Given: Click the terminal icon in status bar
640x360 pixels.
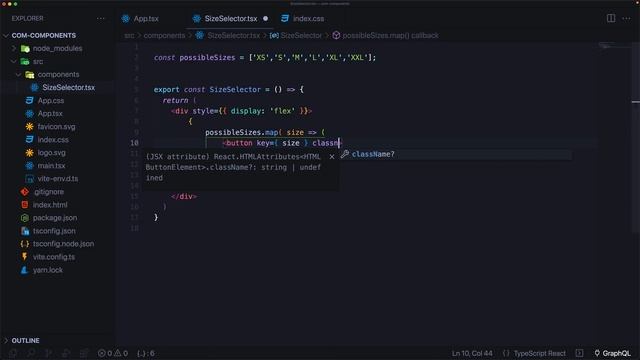Looking at the screenshot, I should (579, 353).
